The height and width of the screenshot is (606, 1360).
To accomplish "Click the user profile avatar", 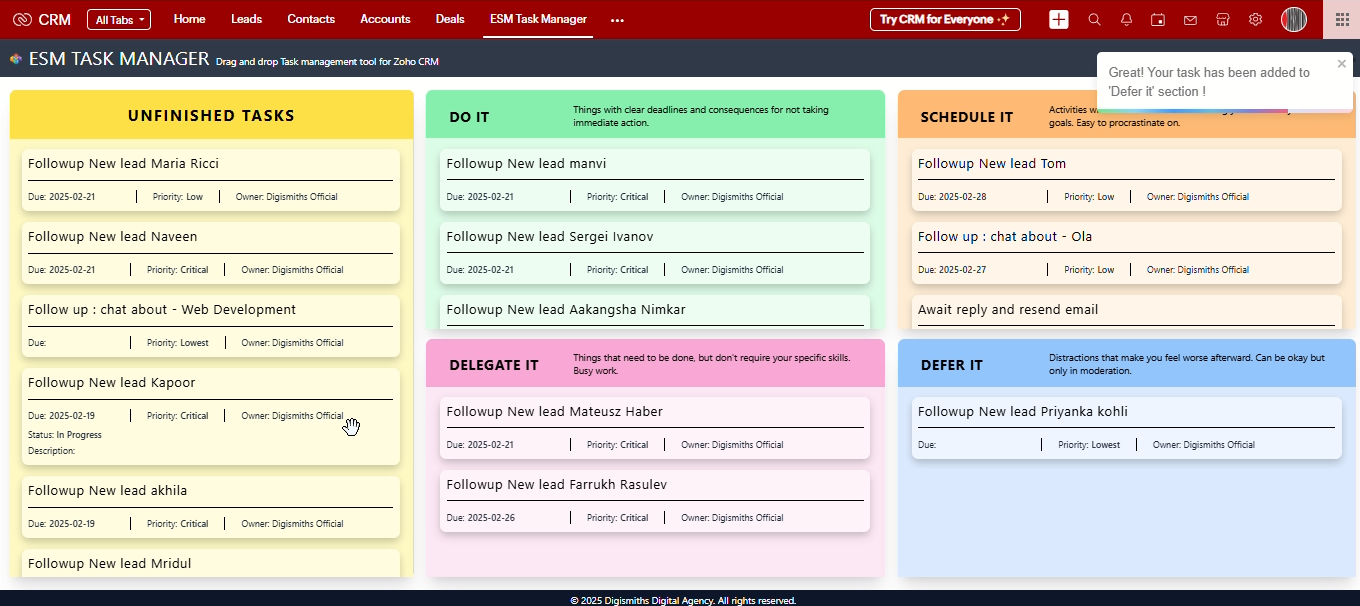I will tap(1294, 20).
